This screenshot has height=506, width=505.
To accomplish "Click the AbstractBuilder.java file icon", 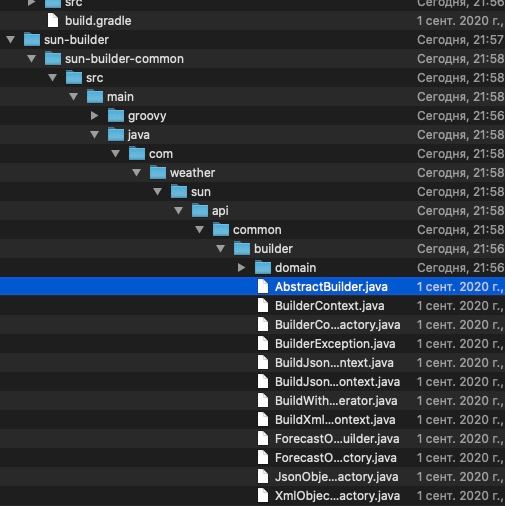I will (263, 286).
